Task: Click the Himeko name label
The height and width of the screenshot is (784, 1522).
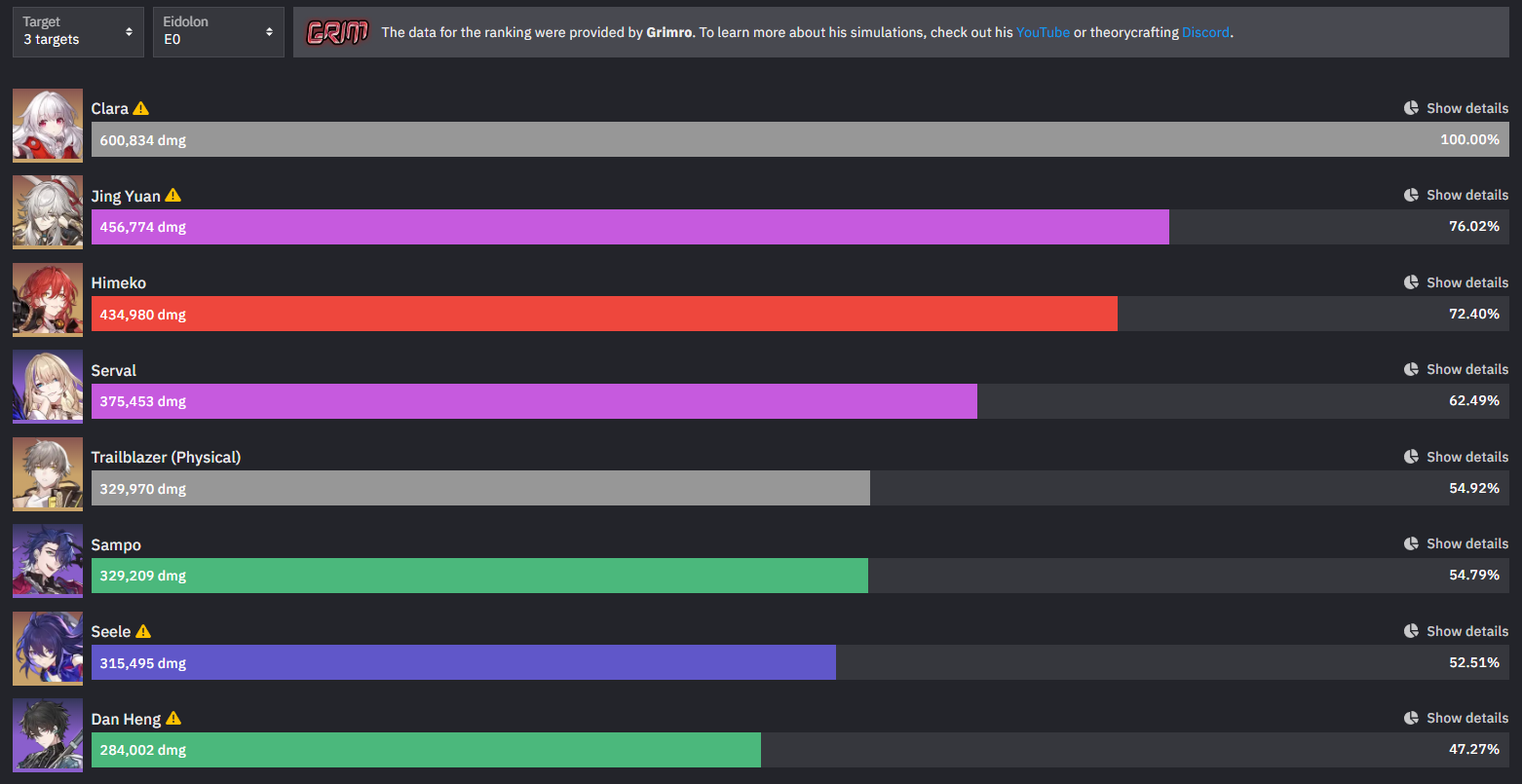Action: coord(119,282)
